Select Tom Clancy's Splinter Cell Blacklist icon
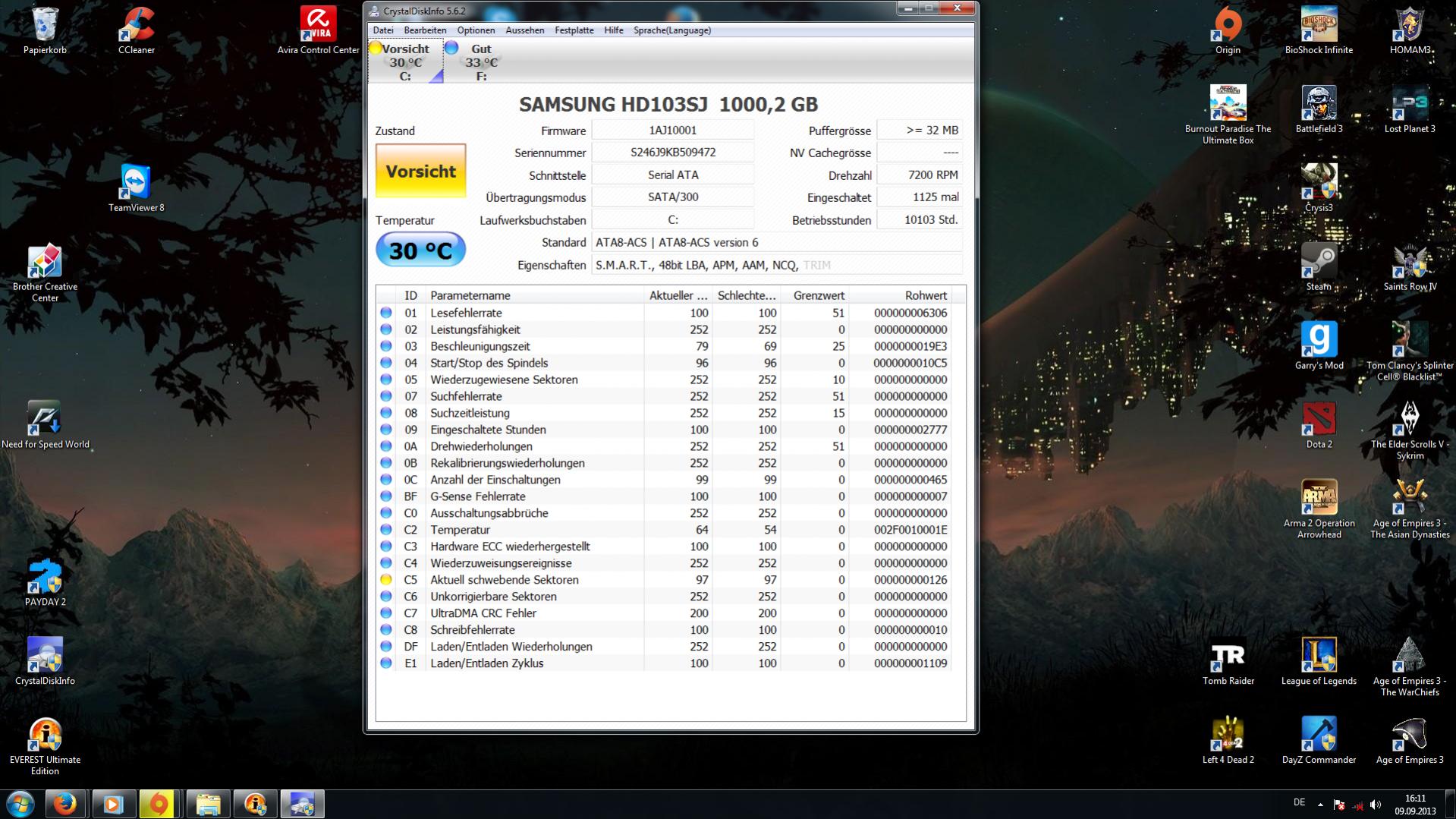The image size is (1456, 819). coord(1410,351)
